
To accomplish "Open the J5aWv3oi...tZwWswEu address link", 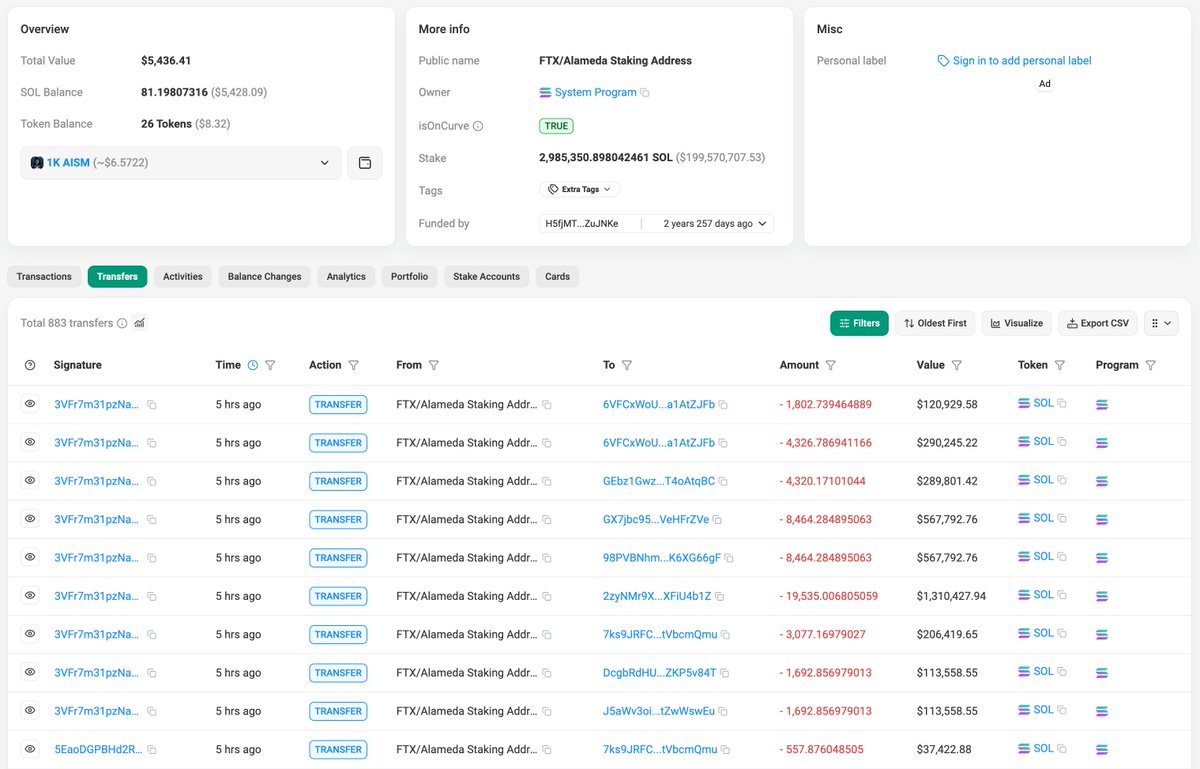I will click(659, 712).
